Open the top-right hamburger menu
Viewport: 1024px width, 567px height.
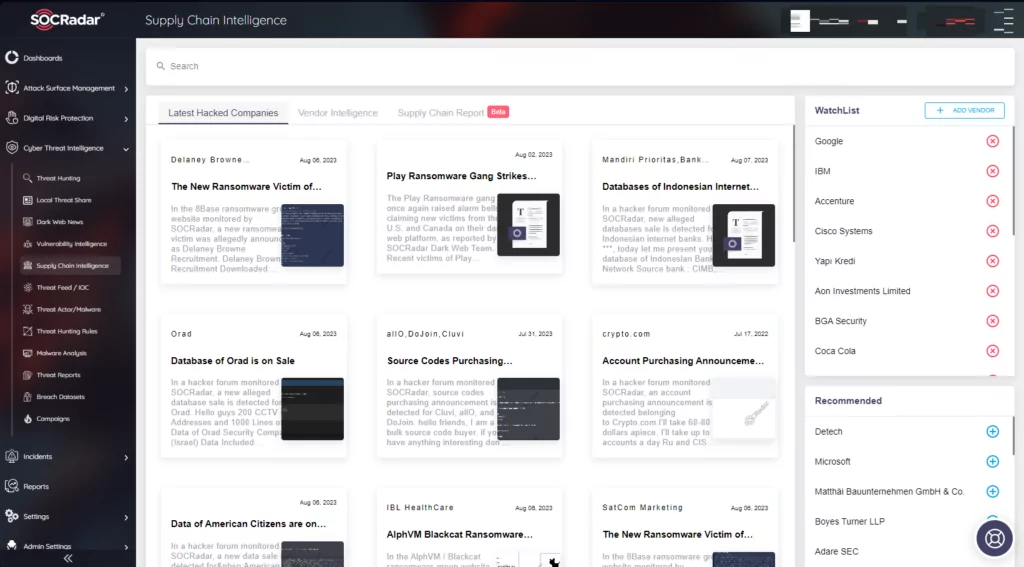pos(1003,20)
